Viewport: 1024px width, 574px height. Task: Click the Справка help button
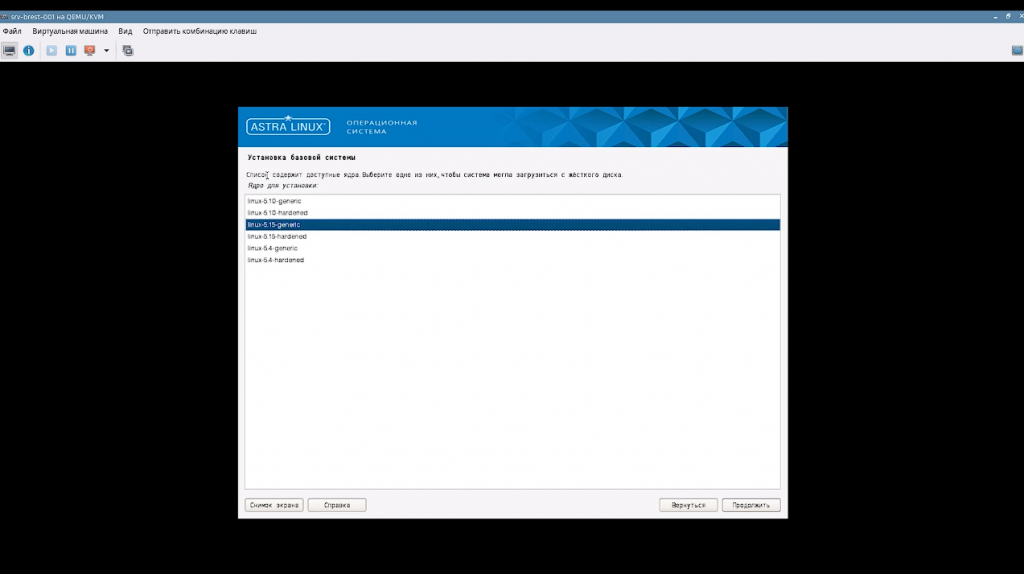[x=337, y=505]
